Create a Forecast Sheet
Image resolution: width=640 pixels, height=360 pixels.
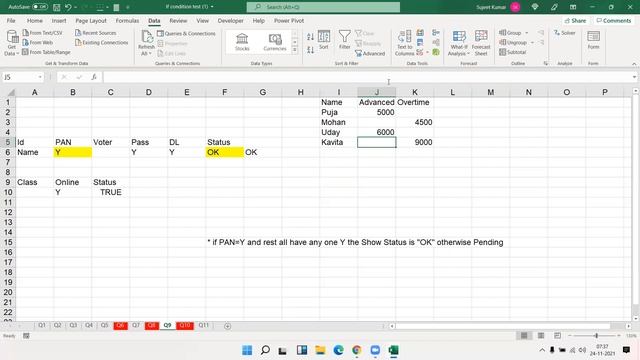point(481,43)
